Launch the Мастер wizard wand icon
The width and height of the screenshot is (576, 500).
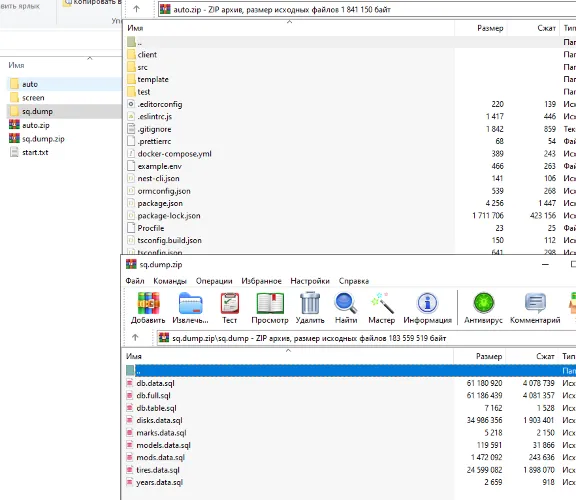pyautogui.click(x=382, y=303)
